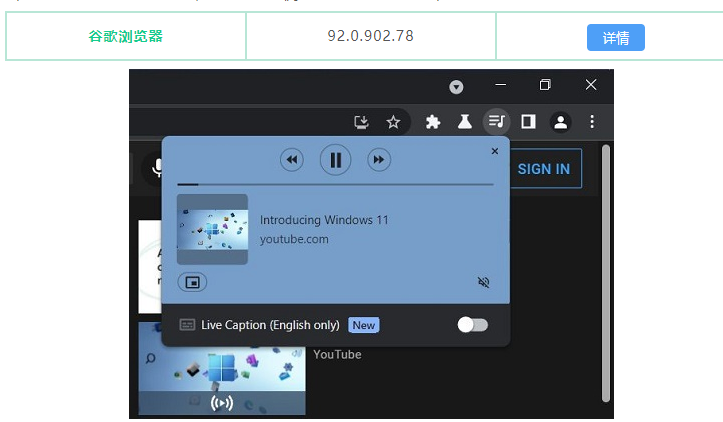The width and height of the screenshot is (723, 422).
Task: Enter picture-in-picture mode
Action: [x=192, y=283]
